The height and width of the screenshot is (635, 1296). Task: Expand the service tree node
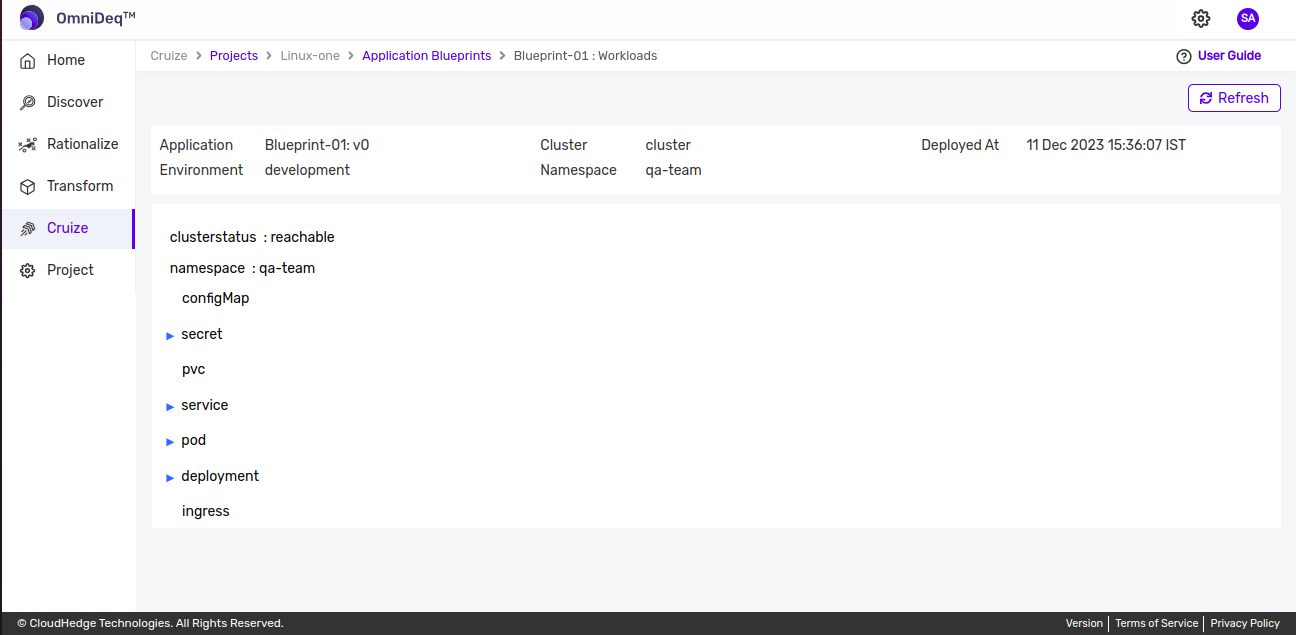pos(170,406)
